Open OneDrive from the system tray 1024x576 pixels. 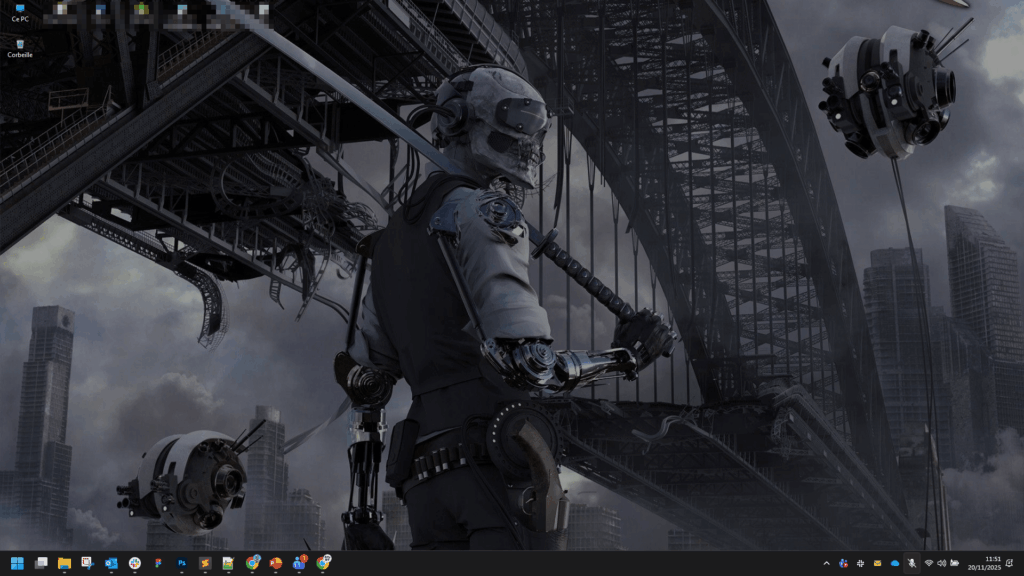pos(895,563)
